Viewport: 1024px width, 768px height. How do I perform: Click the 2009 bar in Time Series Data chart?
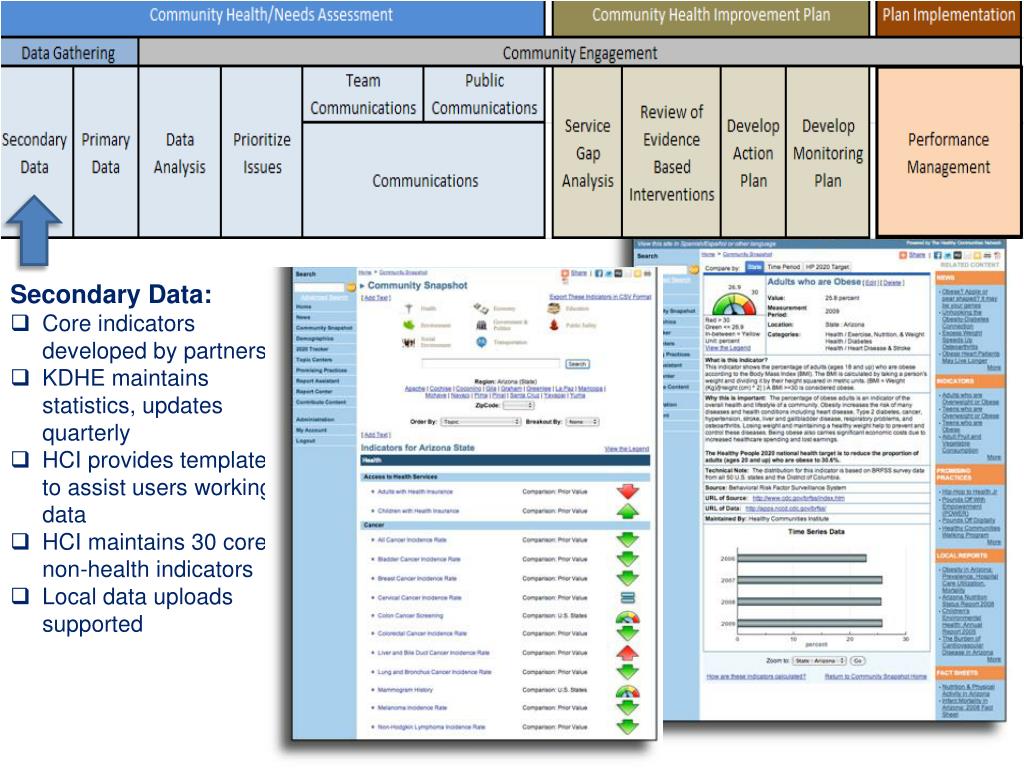tap(810, 624)
